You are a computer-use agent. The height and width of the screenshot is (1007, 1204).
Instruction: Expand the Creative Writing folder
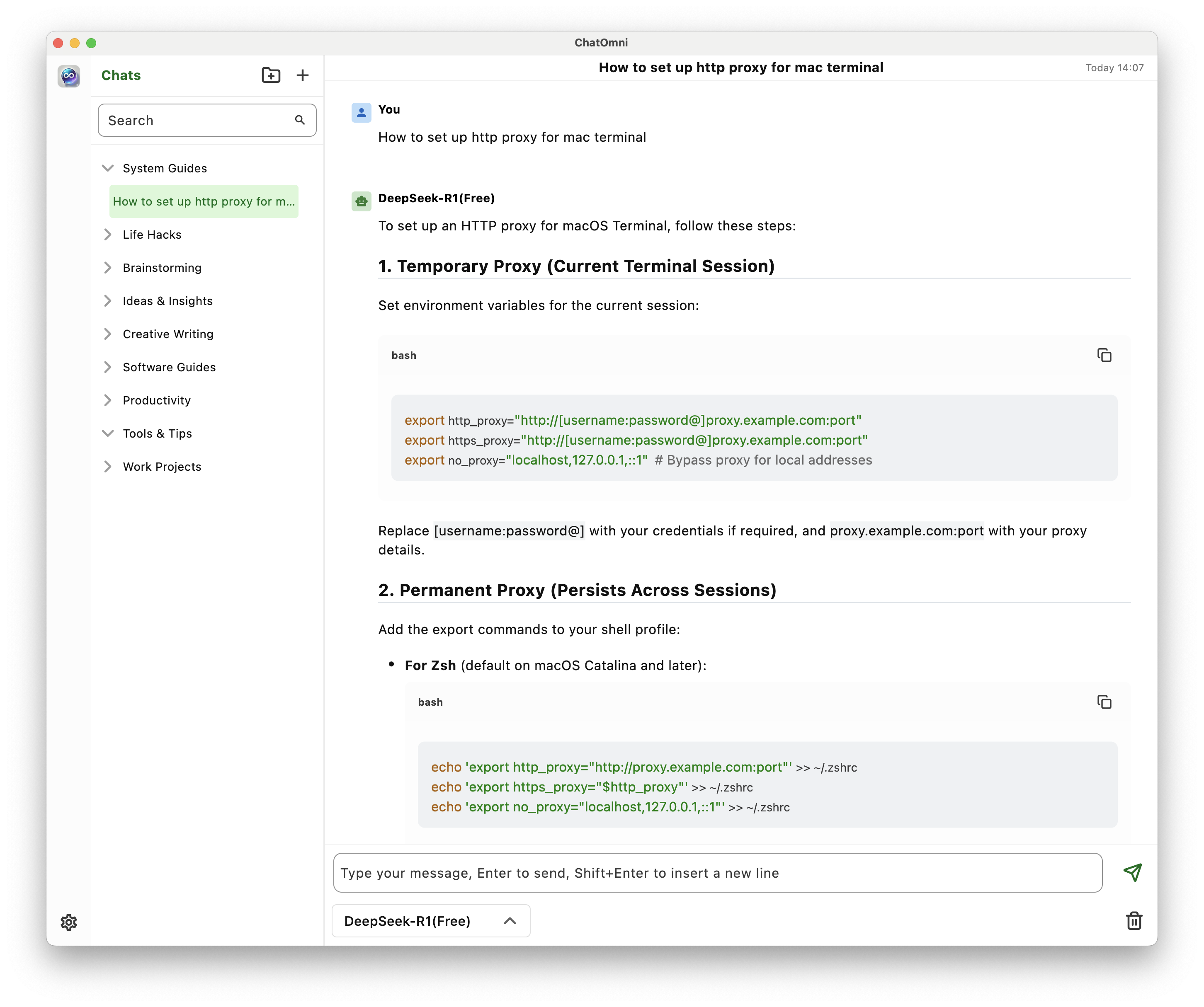pyautogui.click(x=108, y=334)
